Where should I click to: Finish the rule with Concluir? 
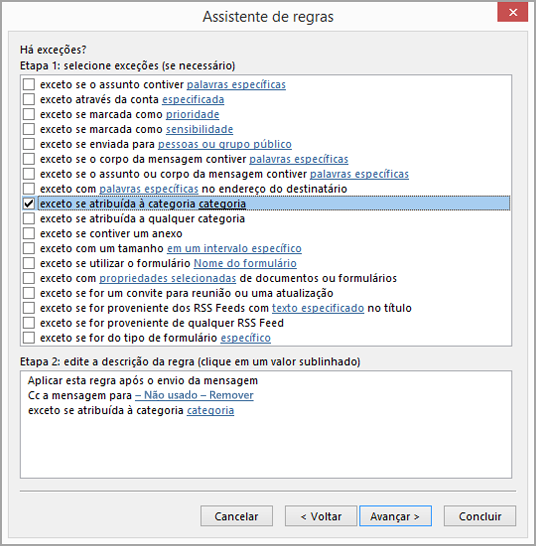480,516
